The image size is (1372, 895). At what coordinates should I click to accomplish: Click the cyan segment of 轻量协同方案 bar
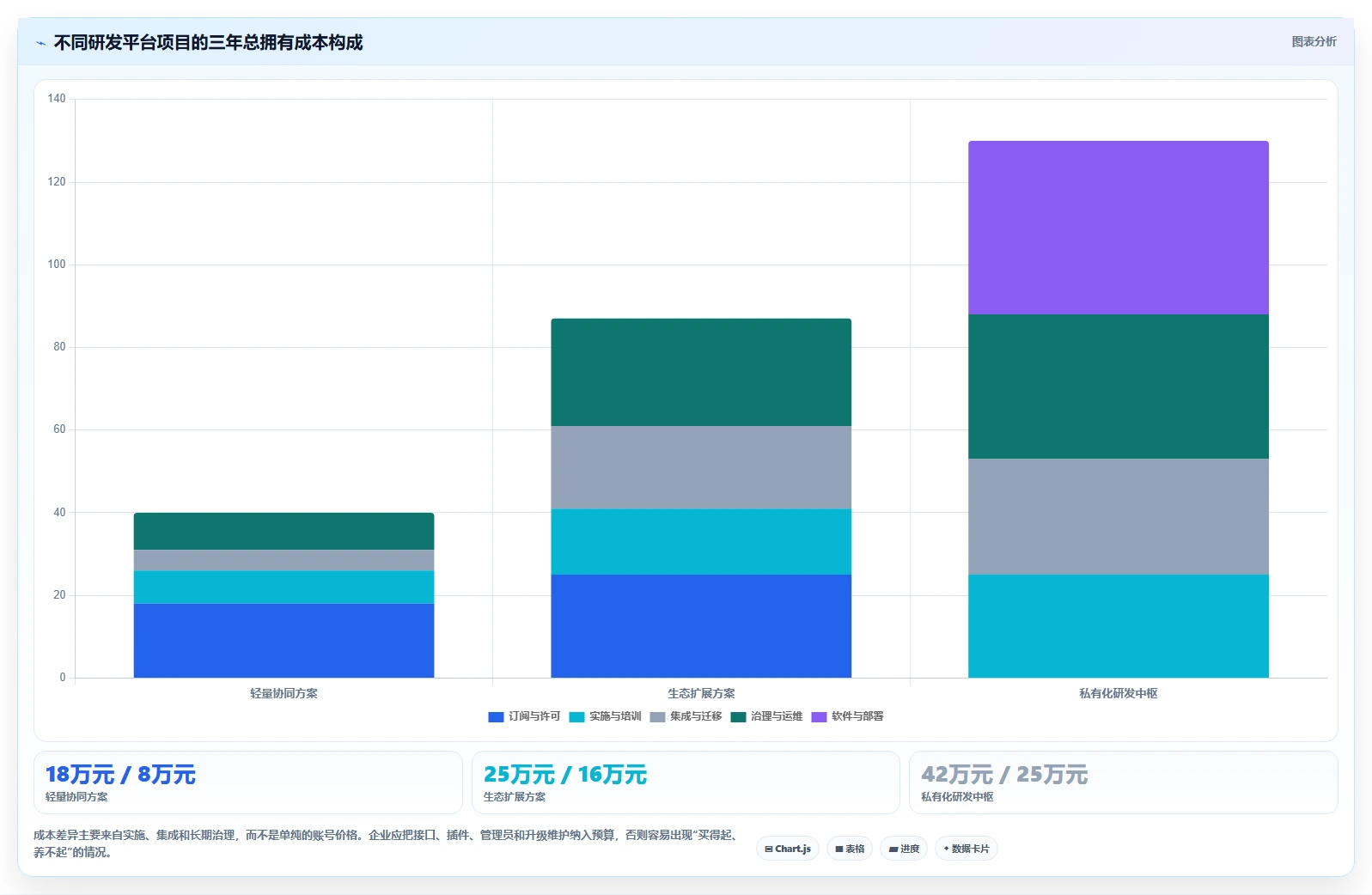click(x=284, y=587)
